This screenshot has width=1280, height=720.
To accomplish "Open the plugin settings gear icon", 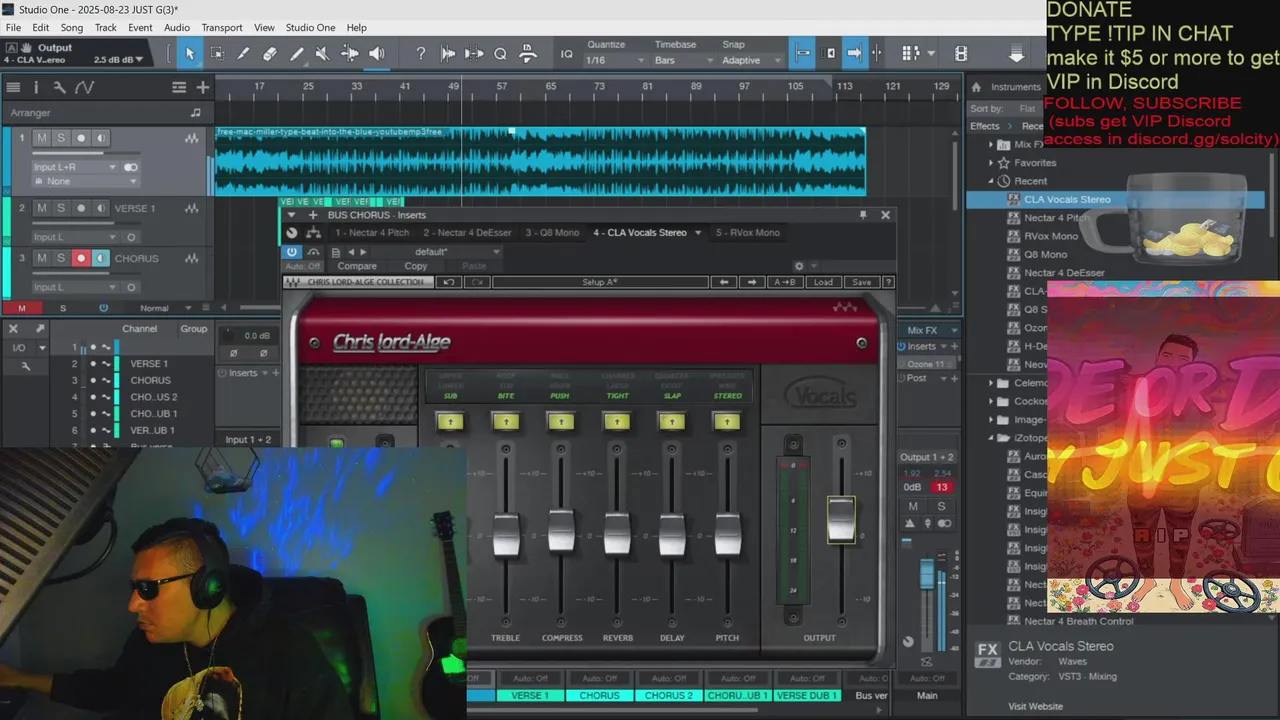I will tap(799, 266).
